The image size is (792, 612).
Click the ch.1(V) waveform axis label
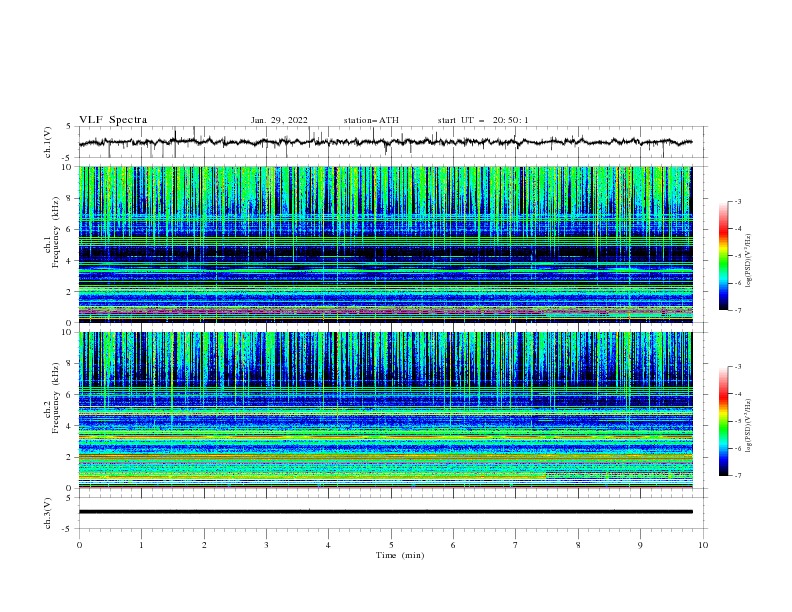coord(48,142)
